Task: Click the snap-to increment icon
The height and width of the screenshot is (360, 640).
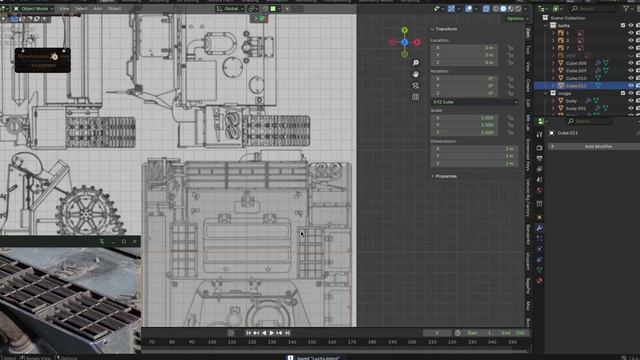Action: [274, 9]
